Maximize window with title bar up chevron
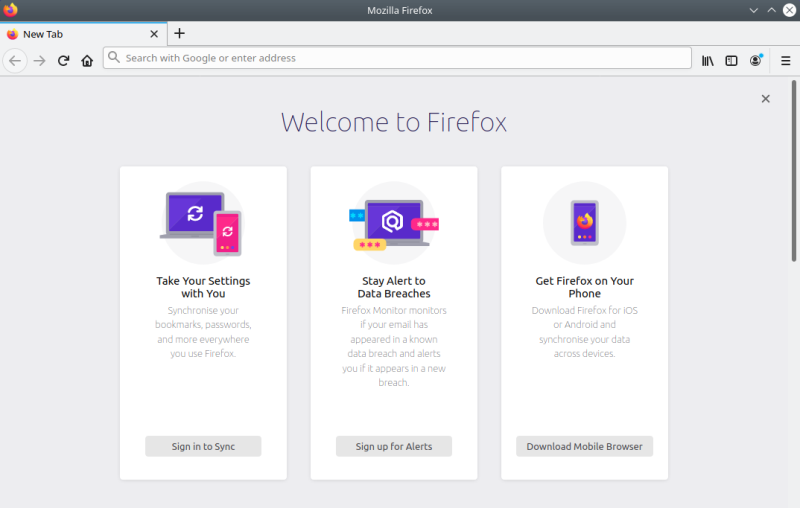The width and height of the screenshot is (800, 508). click(771, 10)
